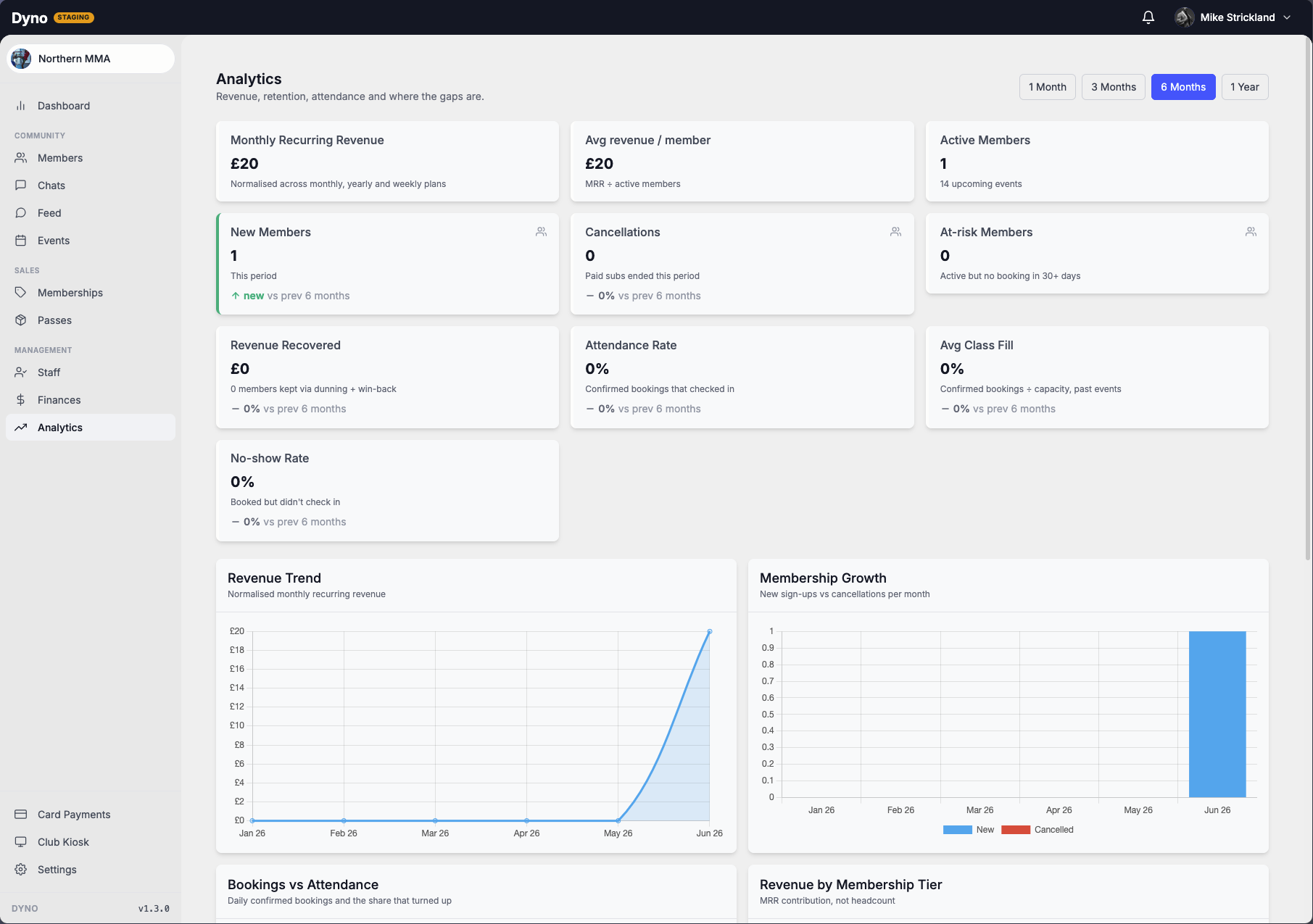Viewport: 1313px width, 924px height.
Task: Click the Avg Class Fill card
Action: (x=1097, y=377)
